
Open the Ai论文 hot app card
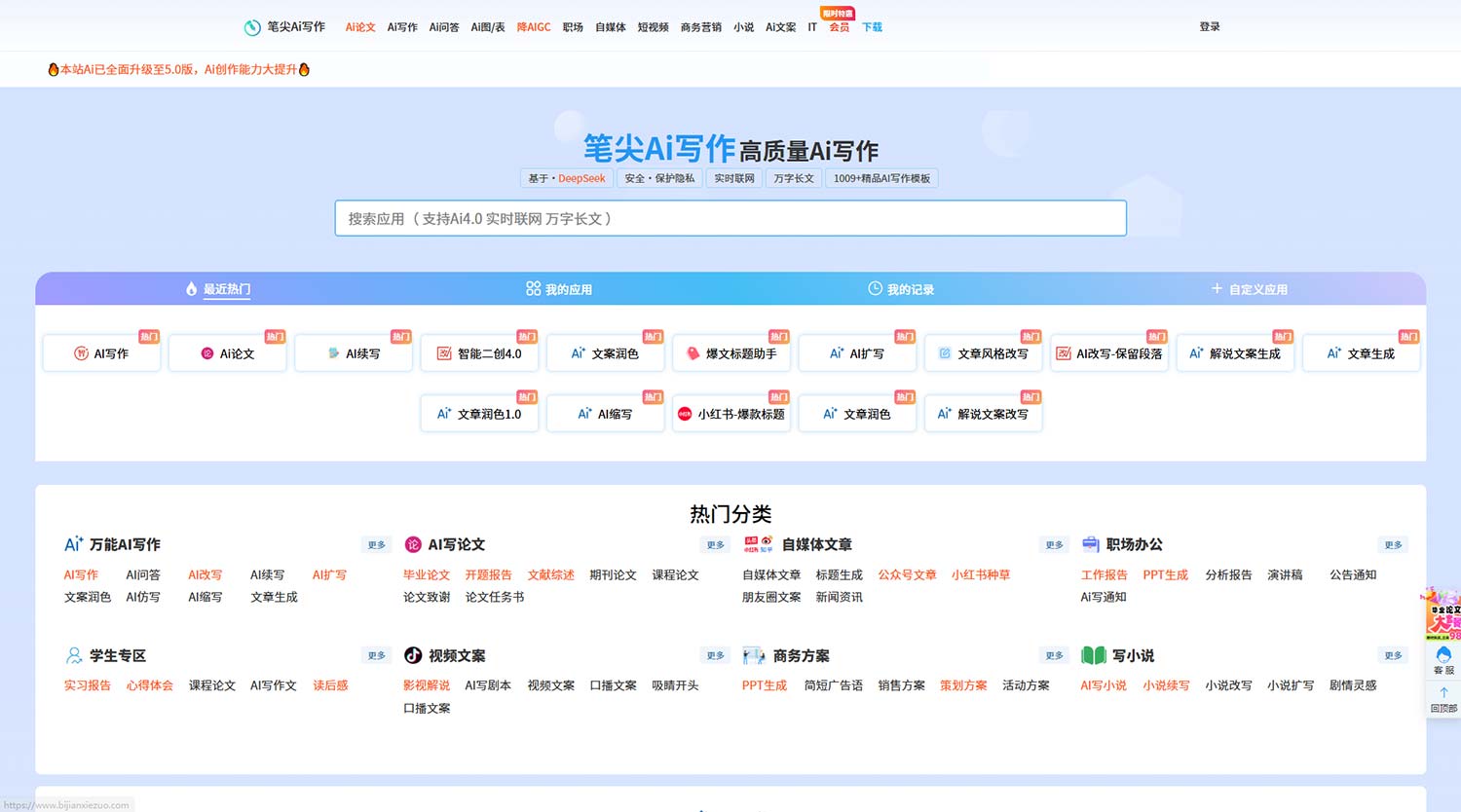click(227, 353)
